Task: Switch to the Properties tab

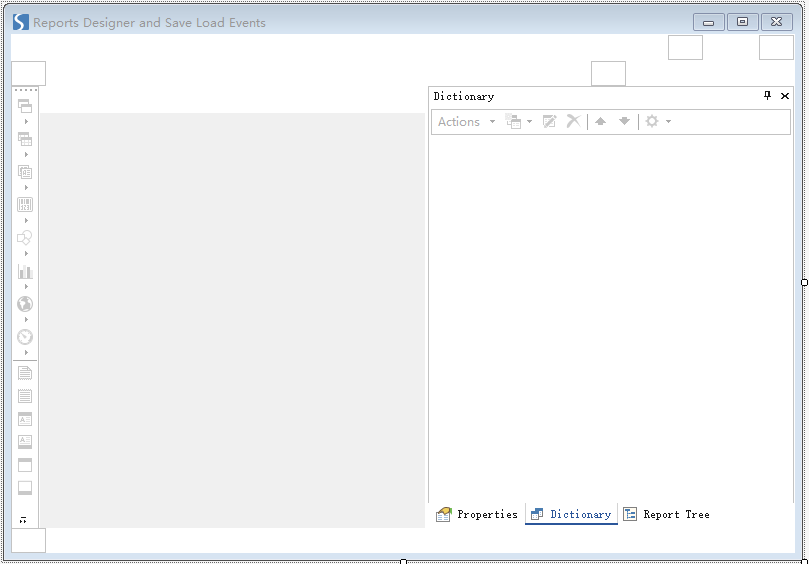Action: pyautogui.click(x=477, y=514)
